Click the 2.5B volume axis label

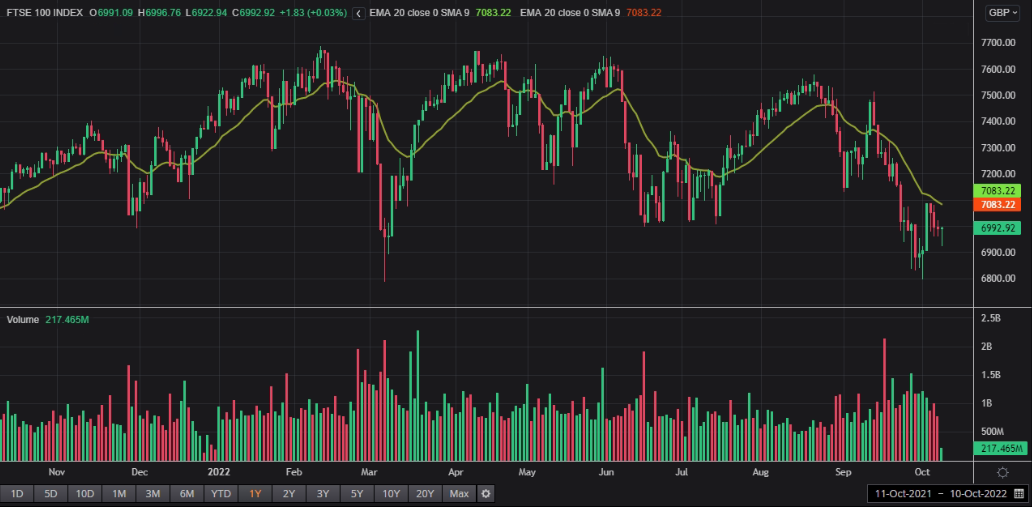pyautogui.click(x=991, y=319)
